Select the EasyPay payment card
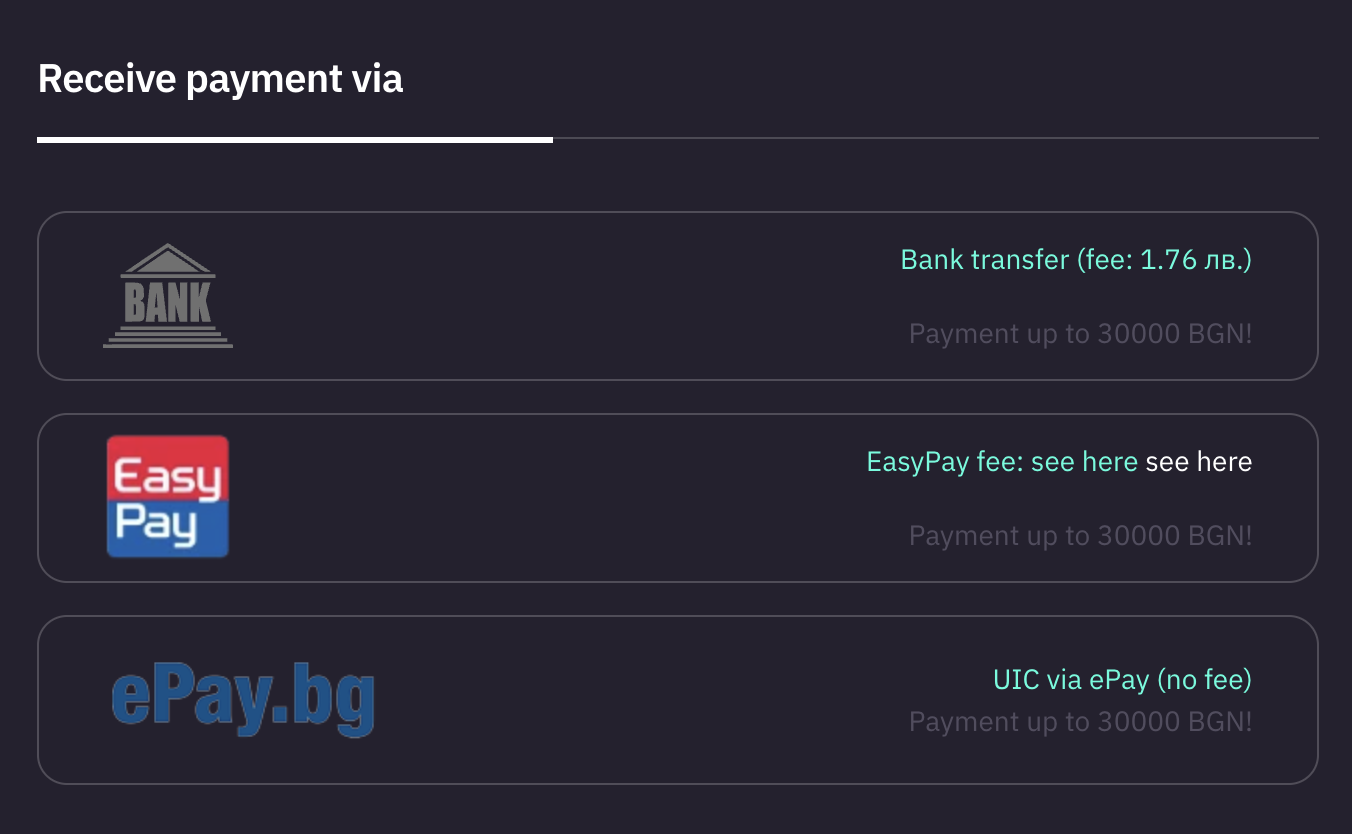 [x=600, y=498]
